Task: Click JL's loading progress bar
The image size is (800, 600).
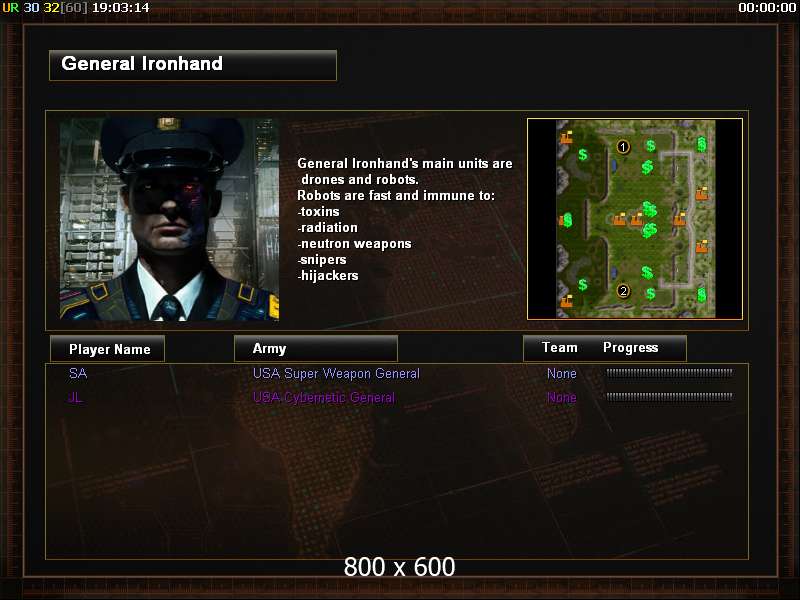Action: tap(669, 396)
